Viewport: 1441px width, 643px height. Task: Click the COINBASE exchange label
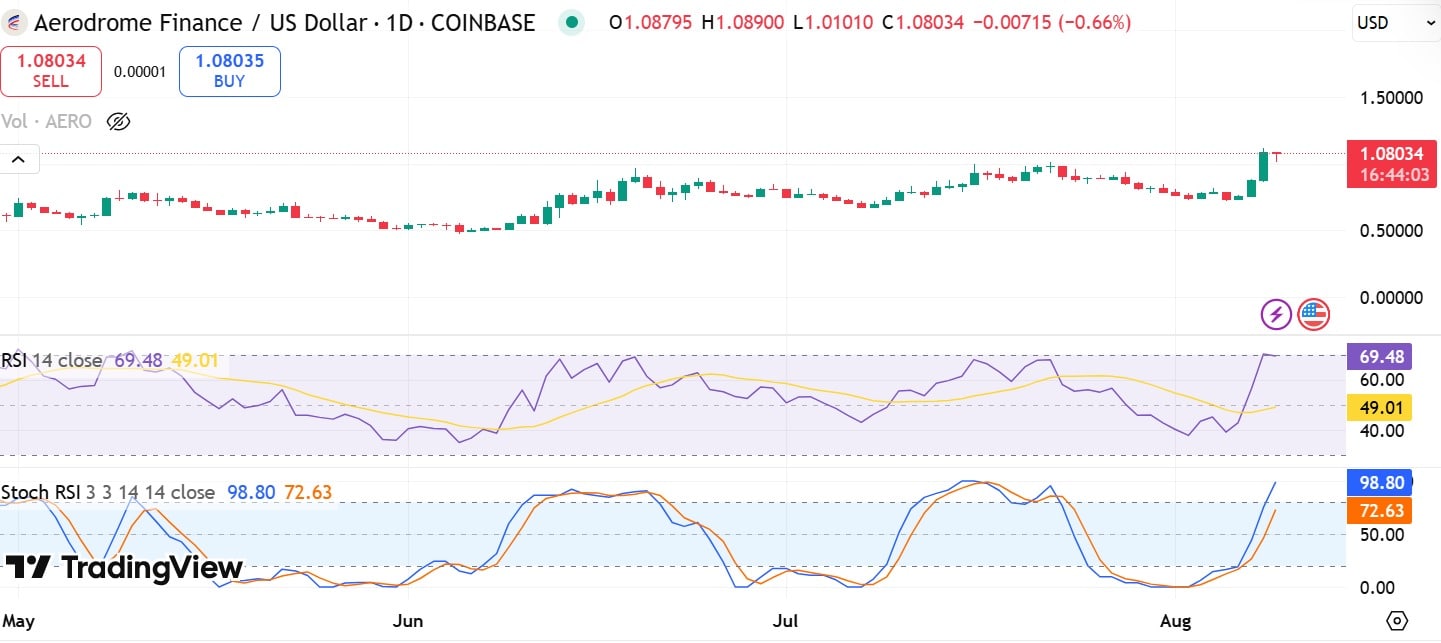(x=480, y=22)
